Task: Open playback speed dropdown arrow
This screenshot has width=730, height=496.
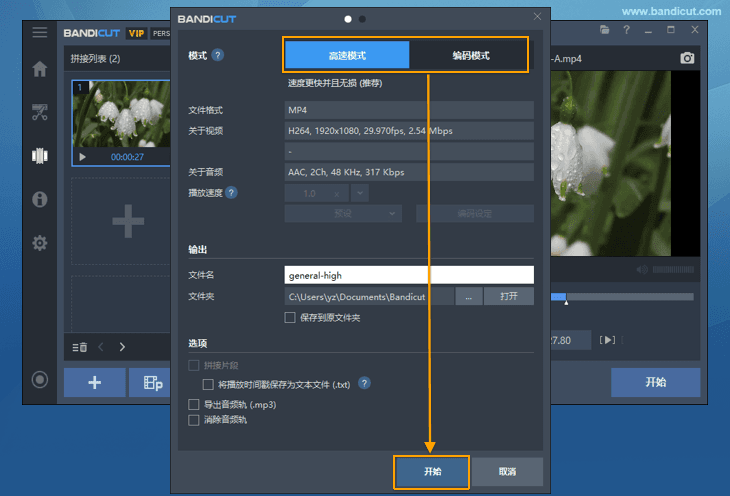Action: (360, 193)
